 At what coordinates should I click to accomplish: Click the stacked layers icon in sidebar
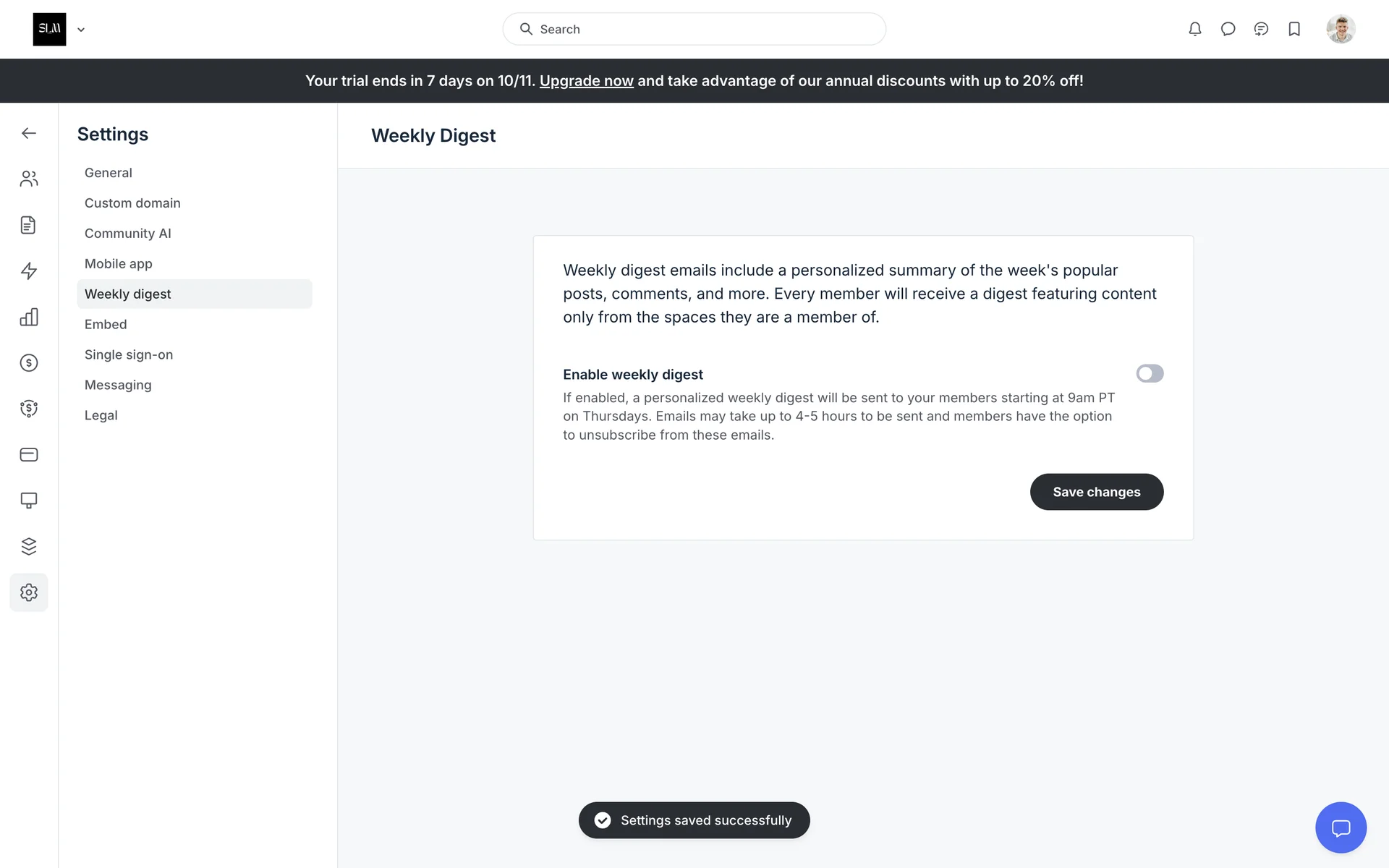(29, 546)
